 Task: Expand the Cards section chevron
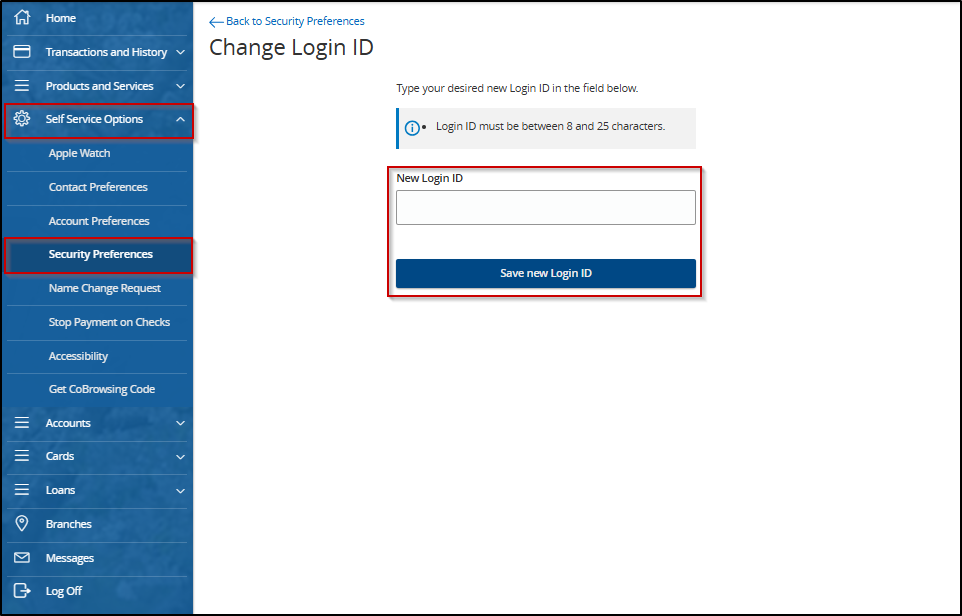180,456
